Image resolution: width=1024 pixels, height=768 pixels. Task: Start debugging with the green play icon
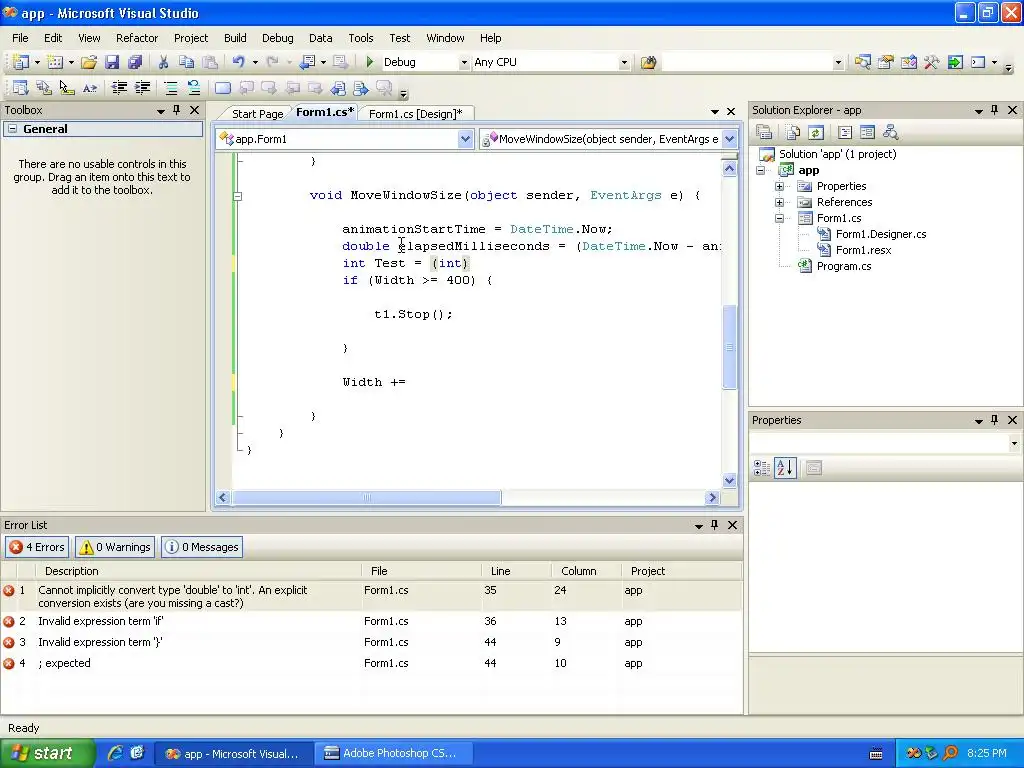[370, 62]
